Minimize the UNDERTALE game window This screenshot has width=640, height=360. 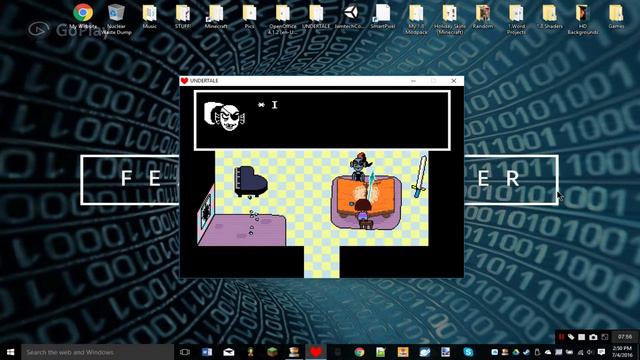tap(413, 81)
